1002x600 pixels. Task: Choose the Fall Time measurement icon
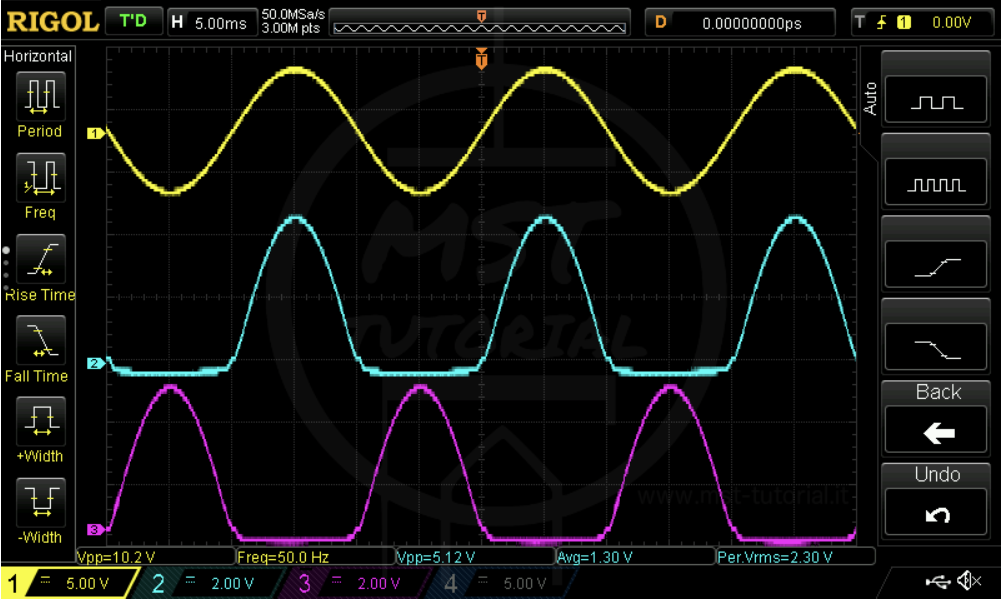click(41, 340)
